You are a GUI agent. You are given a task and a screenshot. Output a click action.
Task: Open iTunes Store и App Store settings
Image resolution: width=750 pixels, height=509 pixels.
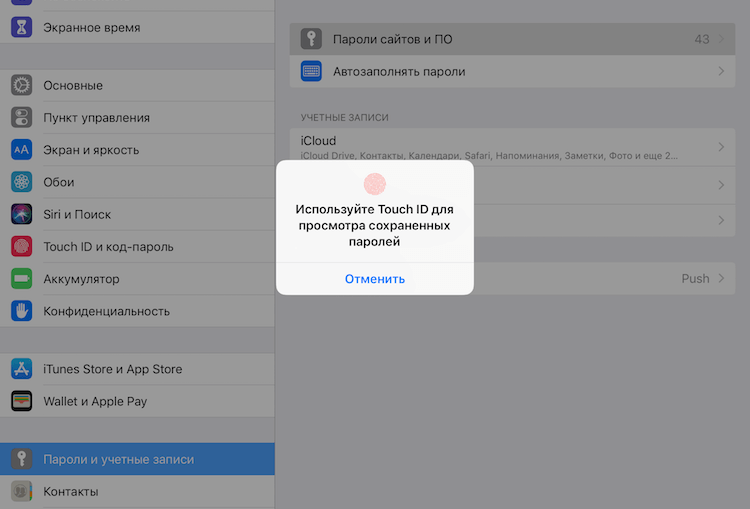pyautogui.click(x=137, y=369)
